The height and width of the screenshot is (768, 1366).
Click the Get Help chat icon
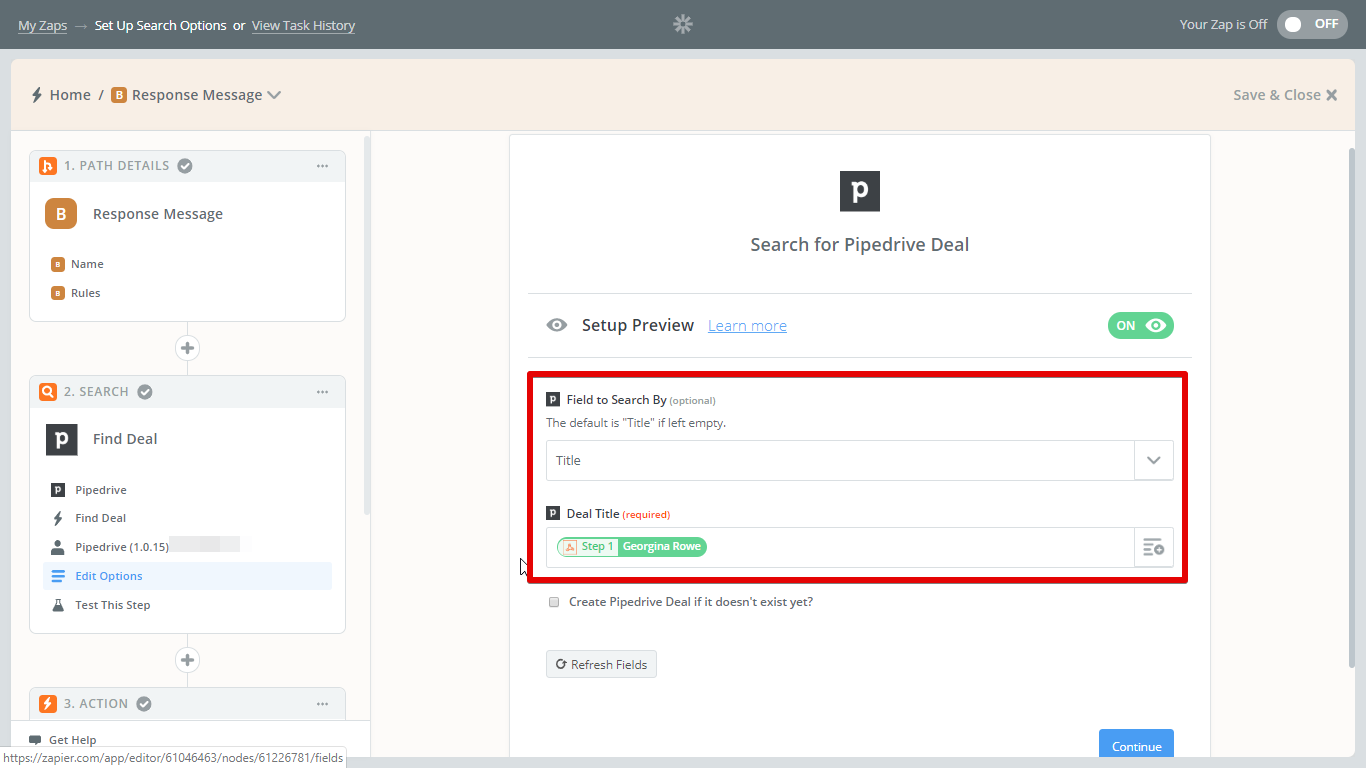35,740
